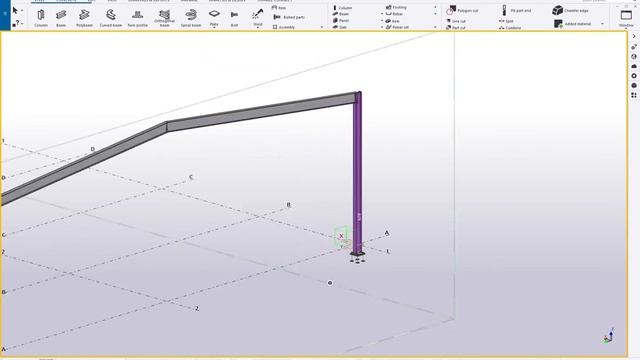Open the concrete Beam dropdown arrow
640x360 pixels.
pos(382,14)
